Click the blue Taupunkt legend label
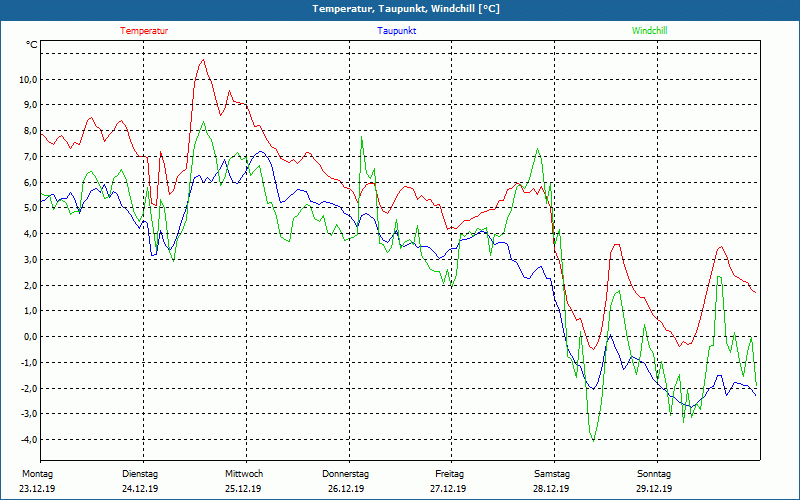The image size is (800, 500). (x=396, y=31)
